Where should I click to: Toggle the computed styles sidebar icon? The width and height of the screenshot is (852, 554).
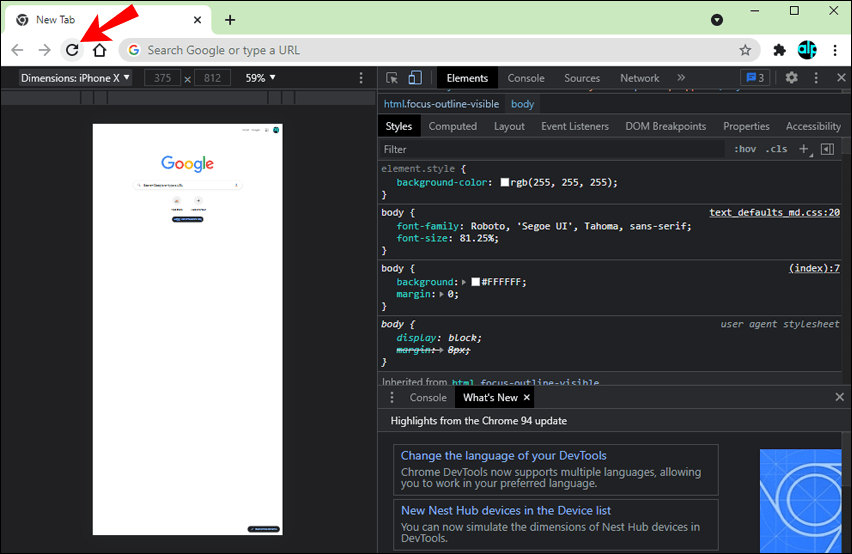(827, 149)
